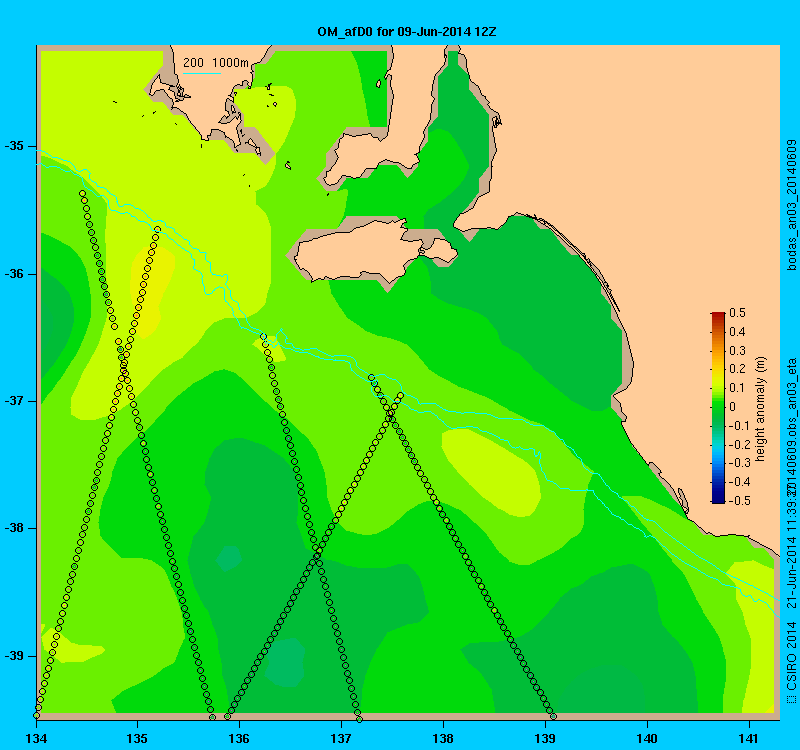Click the '-0.1' colorbar tick value
The height and width of the screenshot is (750, 800).
click(740, 426)
